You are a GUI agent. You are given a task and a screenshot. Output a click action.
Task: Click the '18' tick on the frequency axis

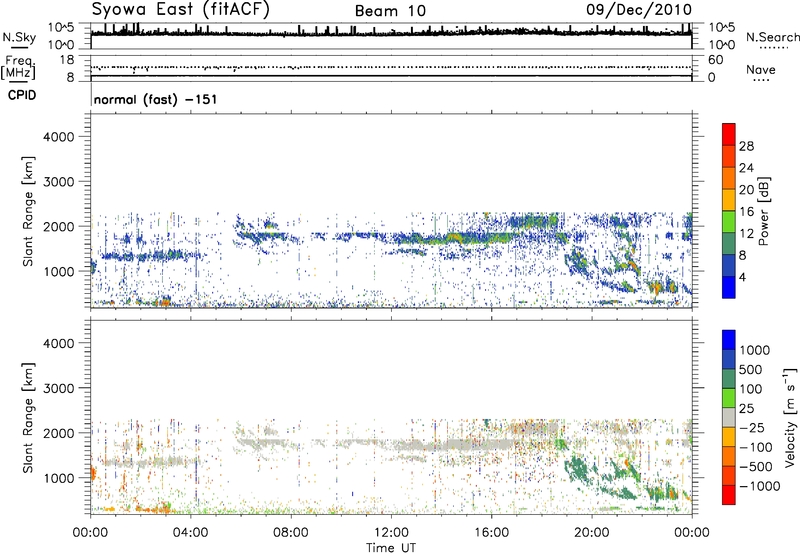pyautogui.click(x=67, y=60)
